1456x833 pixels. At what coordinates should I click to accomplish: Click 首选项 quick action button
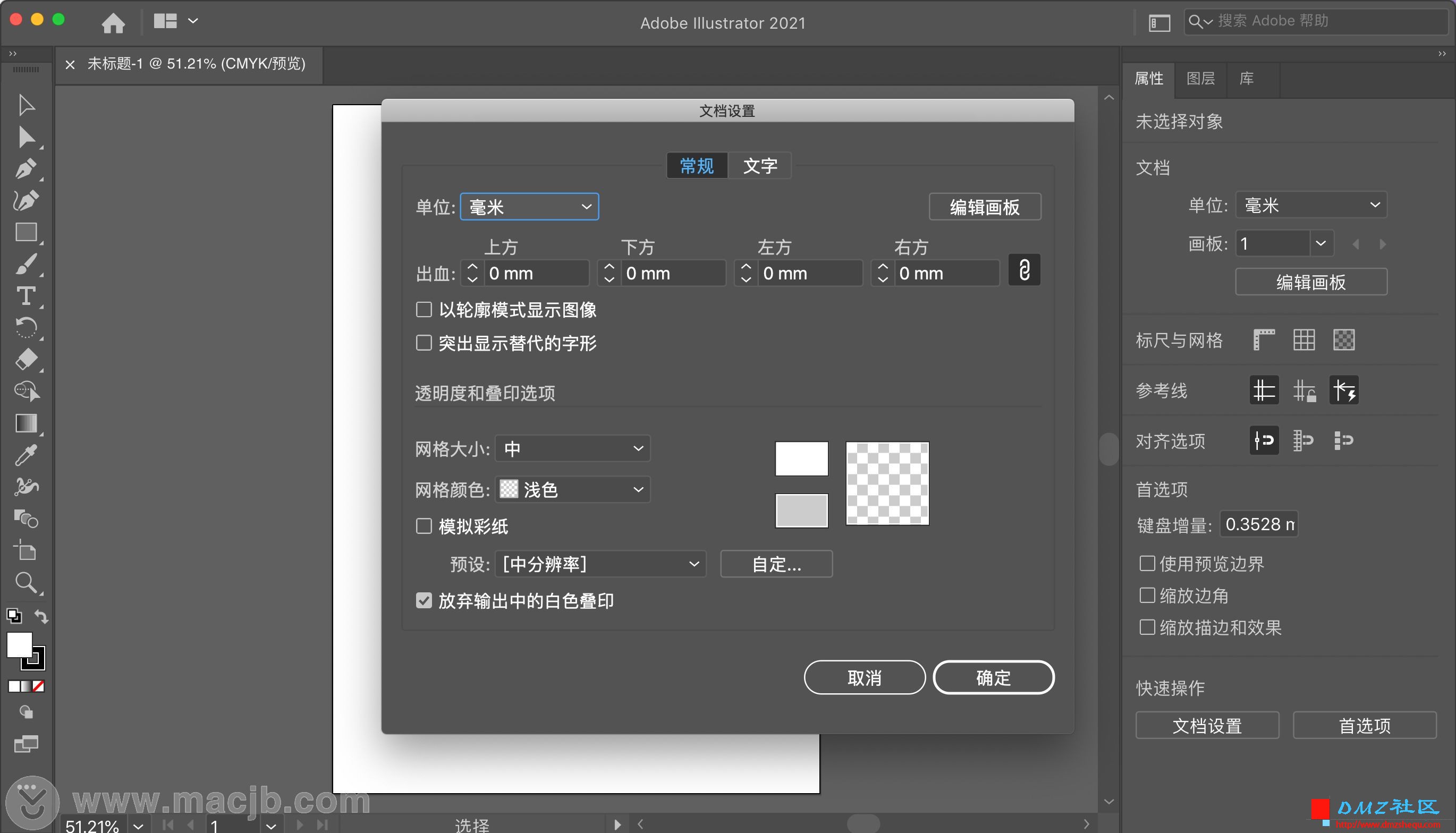(x=1365, y=726)
